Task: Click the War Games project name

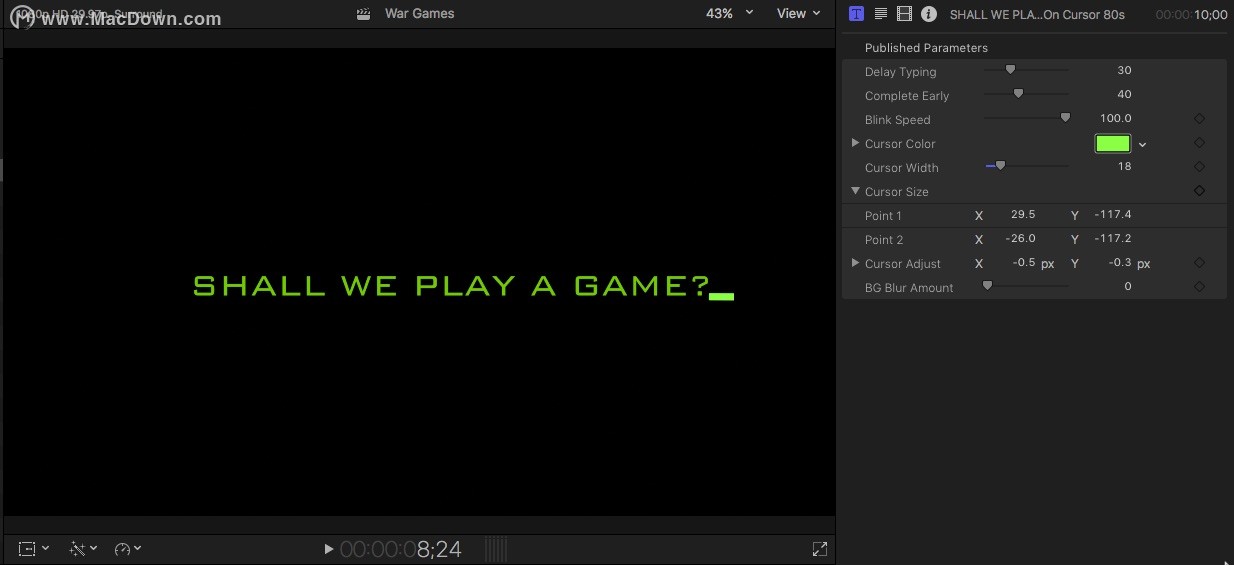Action: click(420, 14)
